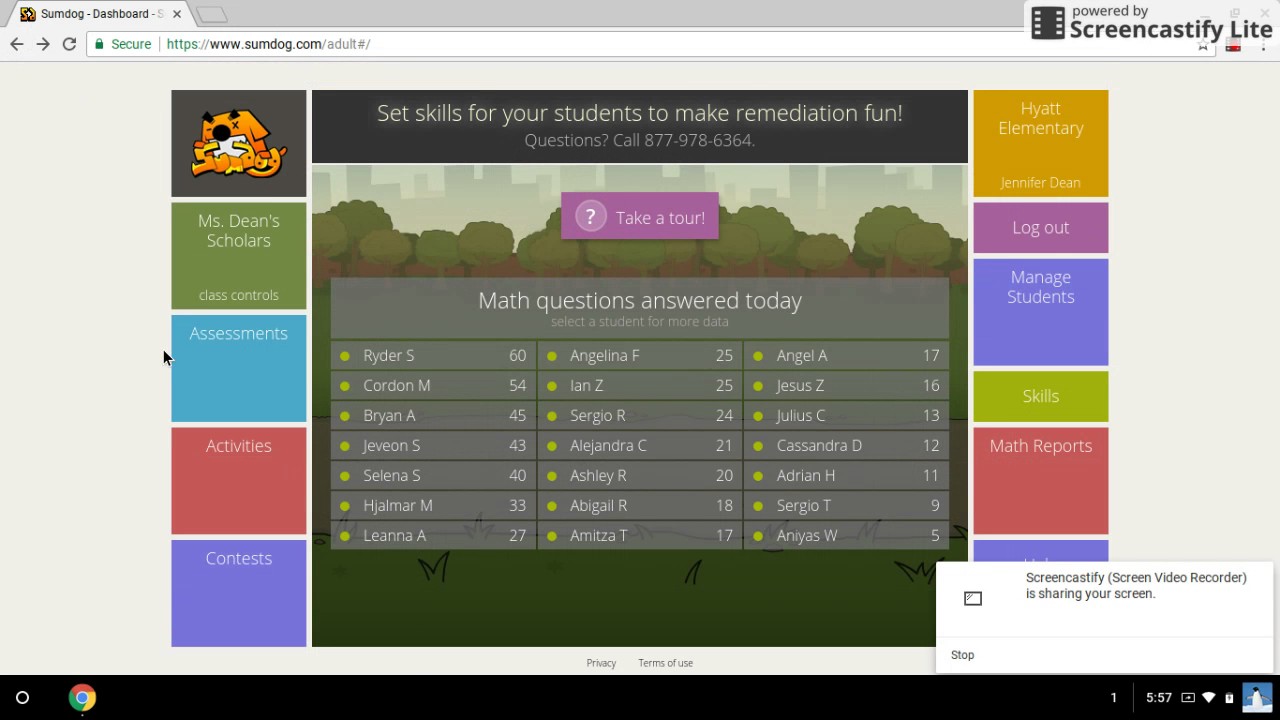This screenshot has height=720, width=1280.
Task: Close the Sumdog Dashboard tab
Action: coord(176,14)
